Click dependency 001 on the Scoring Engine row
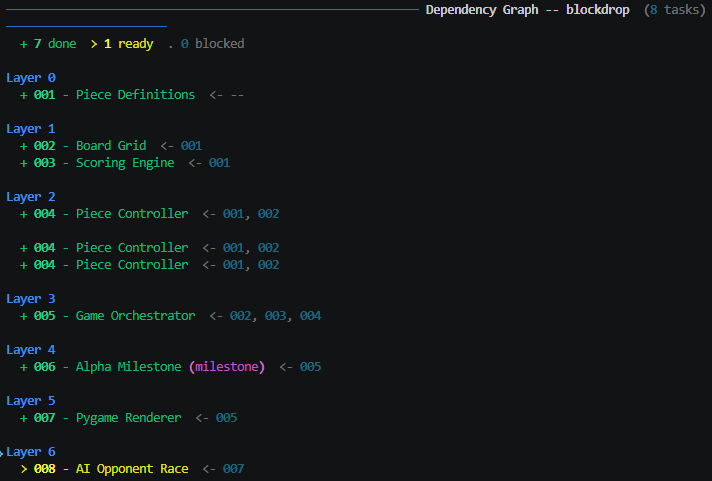Viewport: 712px width, 481px height. coord(219,163)
